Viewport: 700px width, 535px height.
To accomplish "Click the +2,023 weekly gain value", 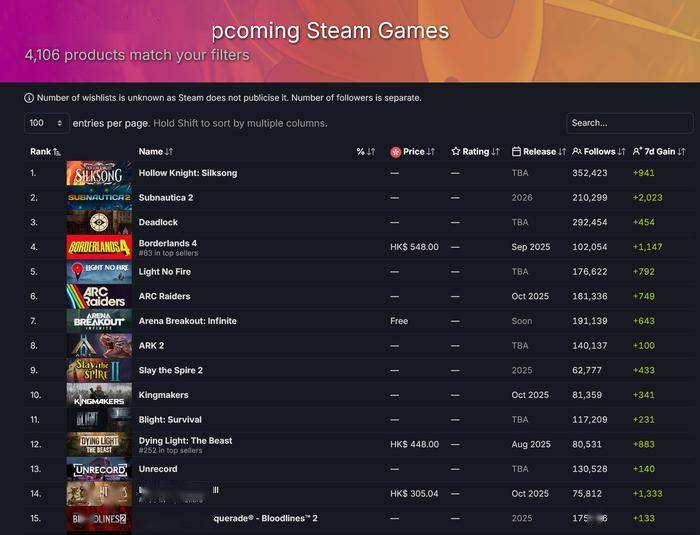I will pyautogui.click(x=647, y=197).
